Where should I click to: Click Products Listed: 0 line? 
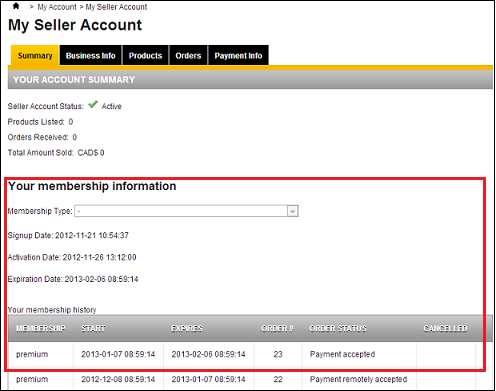(40, 122)
